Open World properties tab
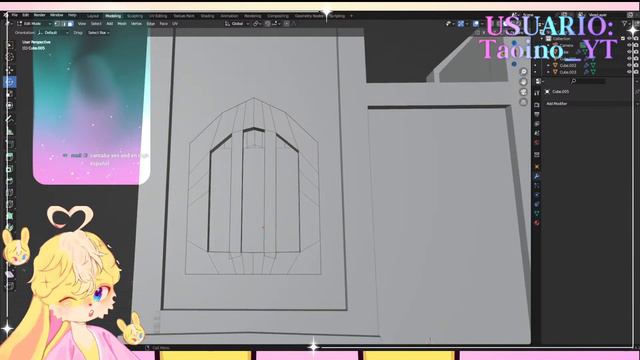 [x=537, y=142]
